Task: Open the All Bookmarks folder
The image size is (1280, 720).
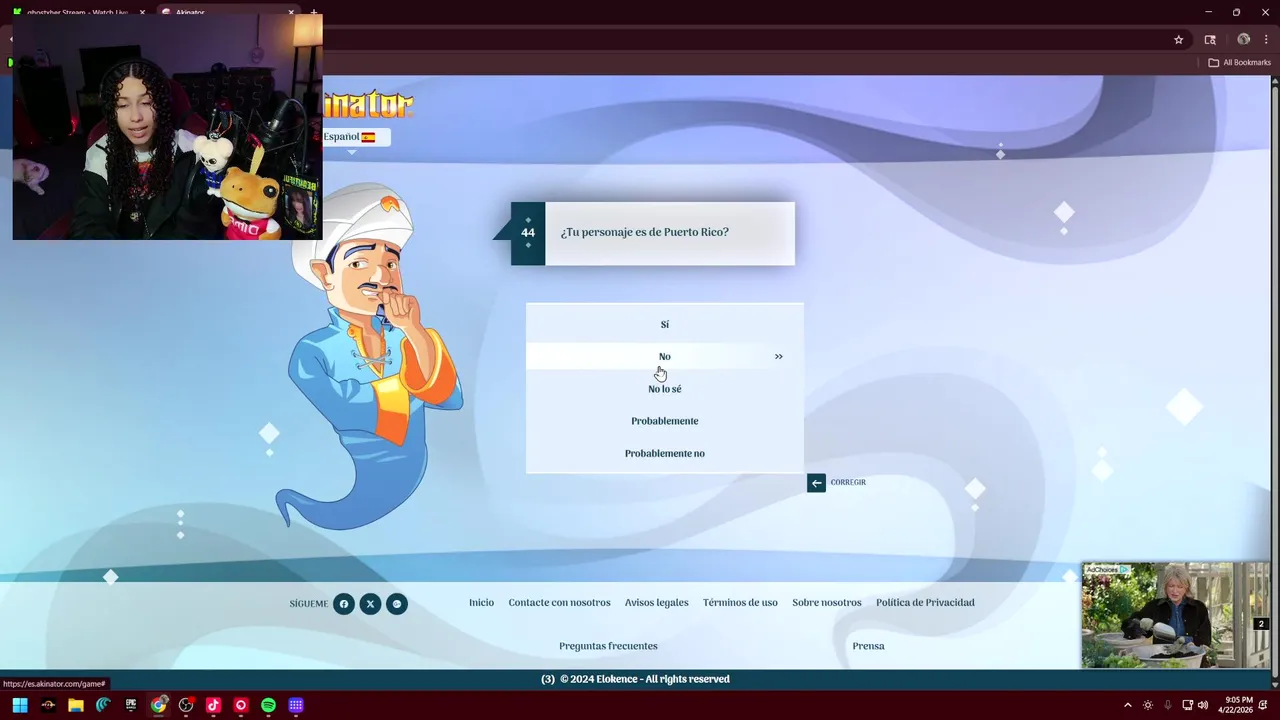Action: (1239, 63)
